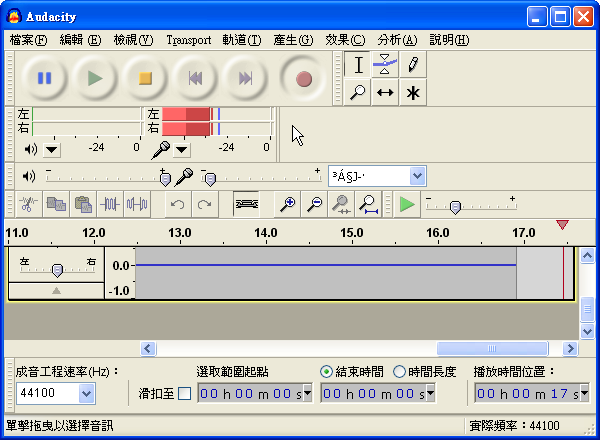Image resolution: width=600 pixels, height=440 pixels.
Task: Click the 15.0 mark on time ruler
Action: tap(352, 233)
